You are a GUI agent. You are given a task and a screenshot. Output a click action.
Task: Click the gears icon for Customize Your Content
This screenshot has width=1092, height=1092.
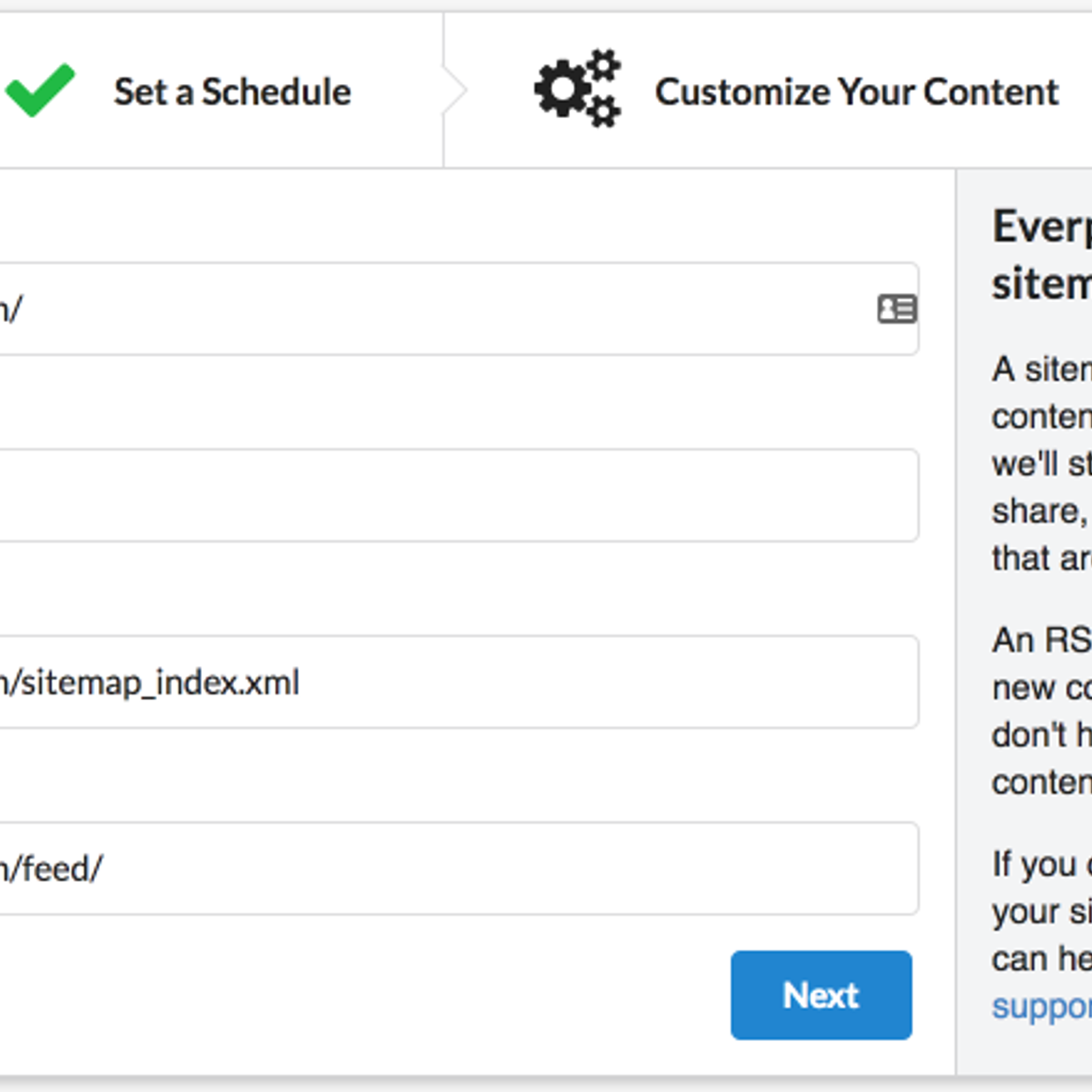tap(577, 88)
